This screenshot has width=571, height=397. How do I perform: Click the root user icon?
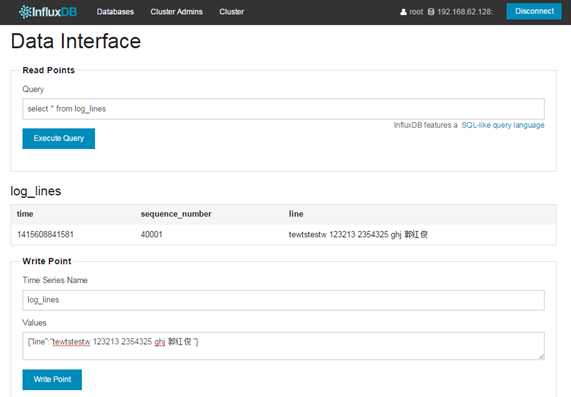coord(403,12)
